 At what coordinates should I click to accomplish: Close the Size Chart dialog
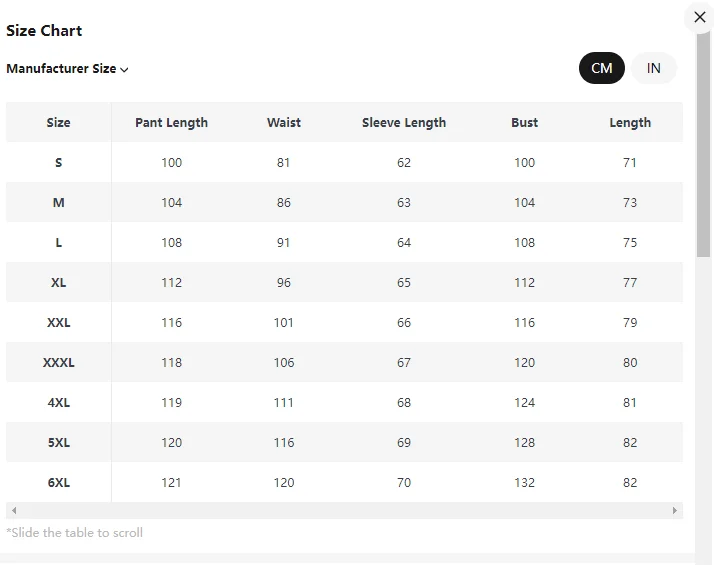tap(699, 18)
